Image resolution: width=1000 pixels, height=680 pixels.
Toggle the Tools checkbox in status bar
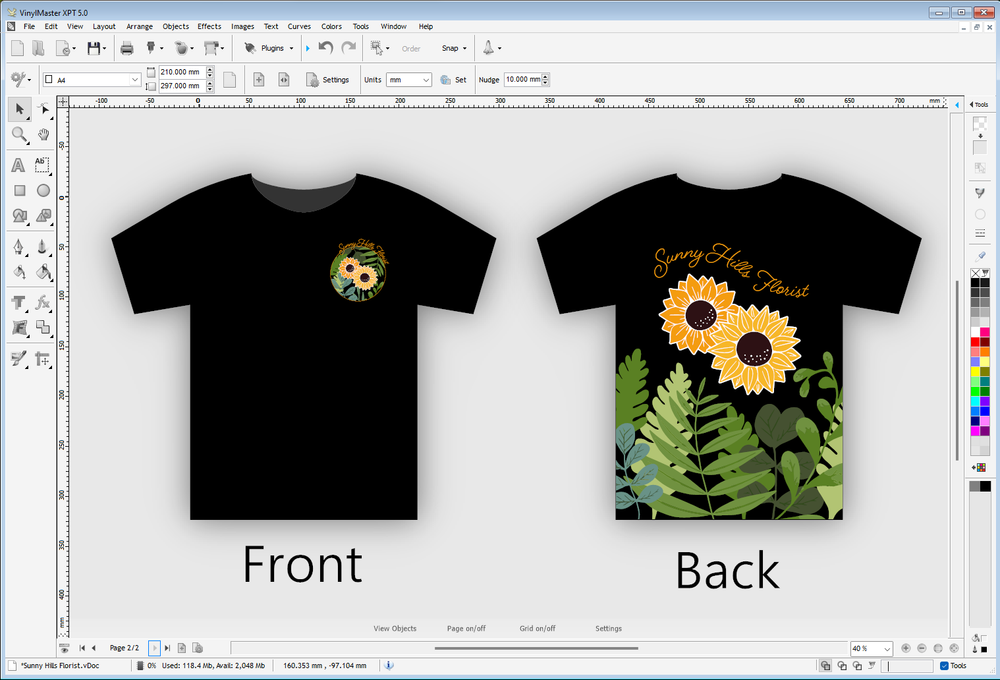945,665
